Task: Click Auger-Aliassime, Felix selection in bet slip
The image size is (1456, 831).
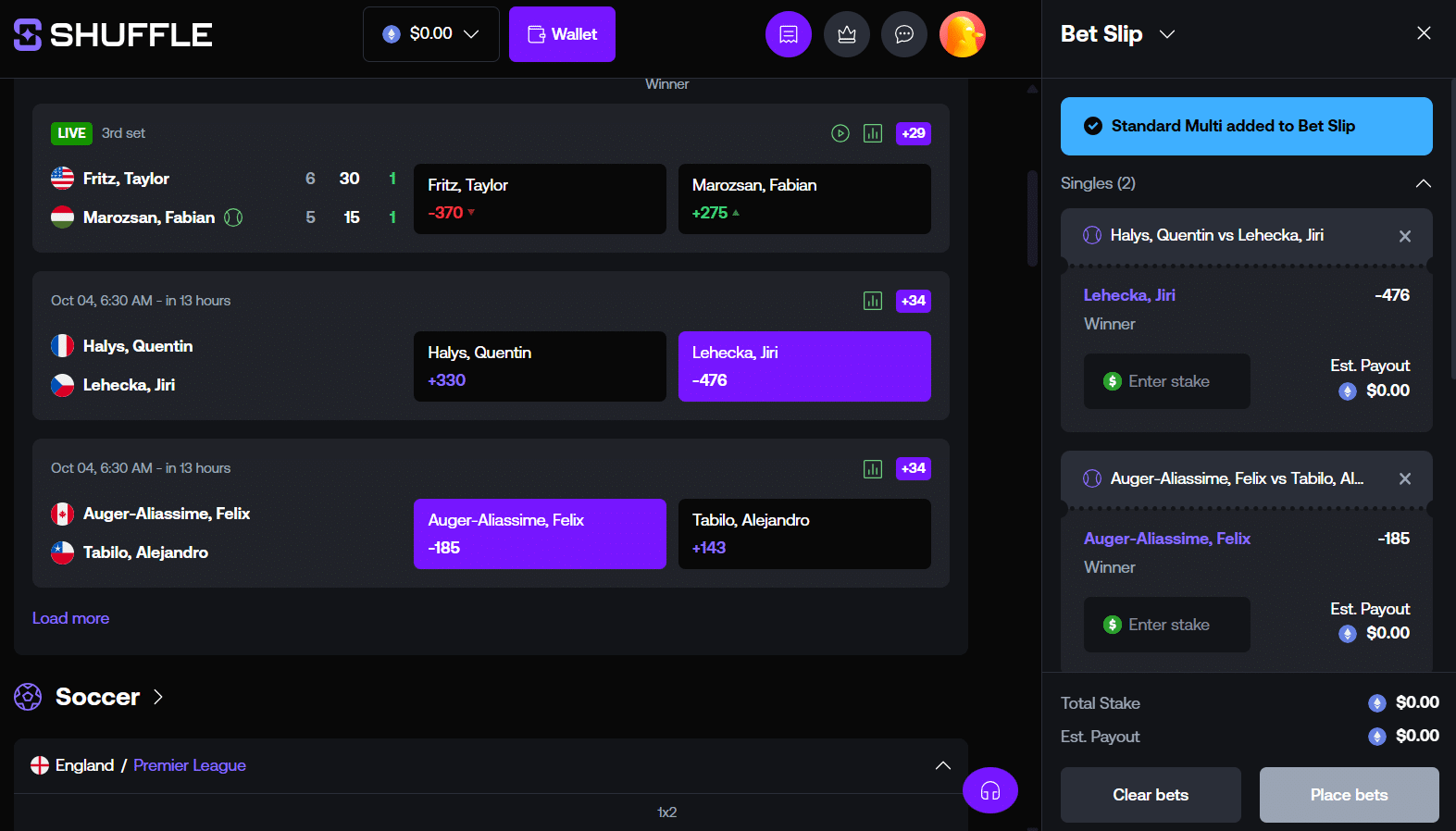Action: 1167,539
